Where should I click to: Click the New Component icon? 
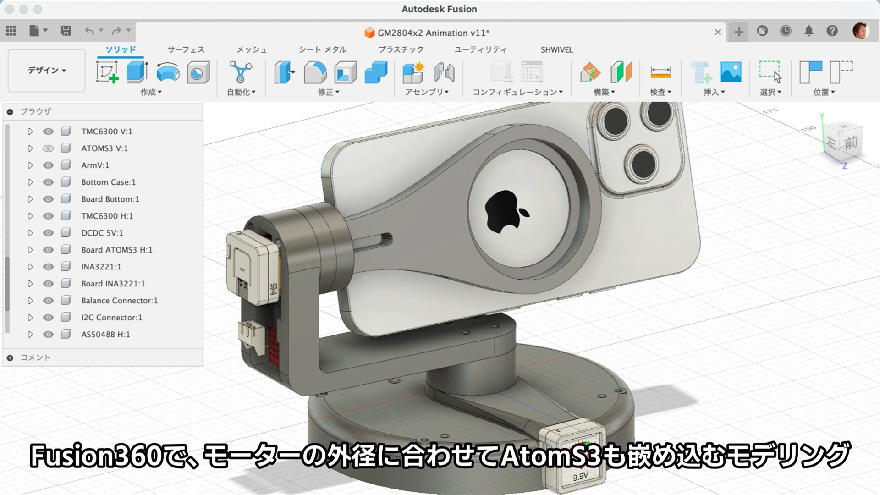point(414,72)
